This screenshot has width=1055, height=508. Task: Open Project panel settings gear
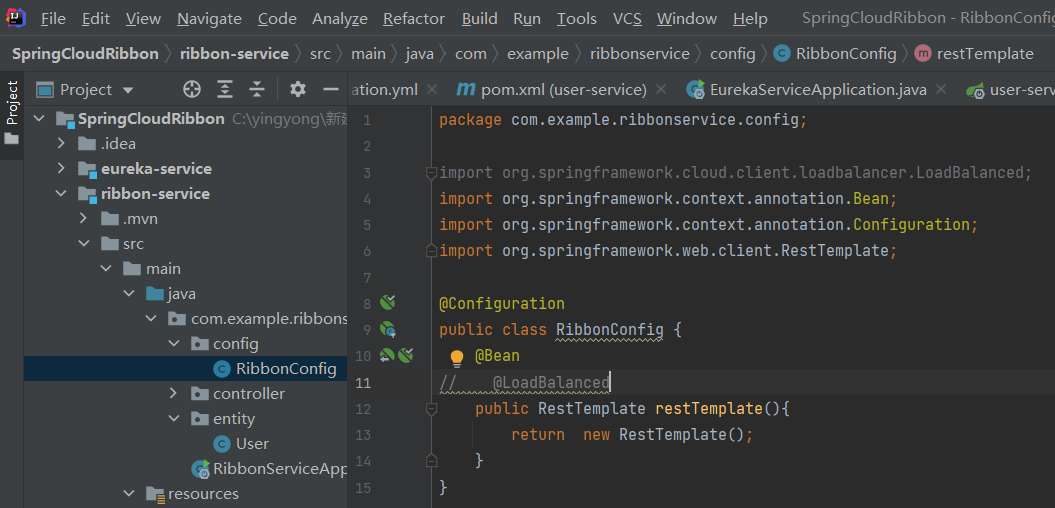pos(297,89)
